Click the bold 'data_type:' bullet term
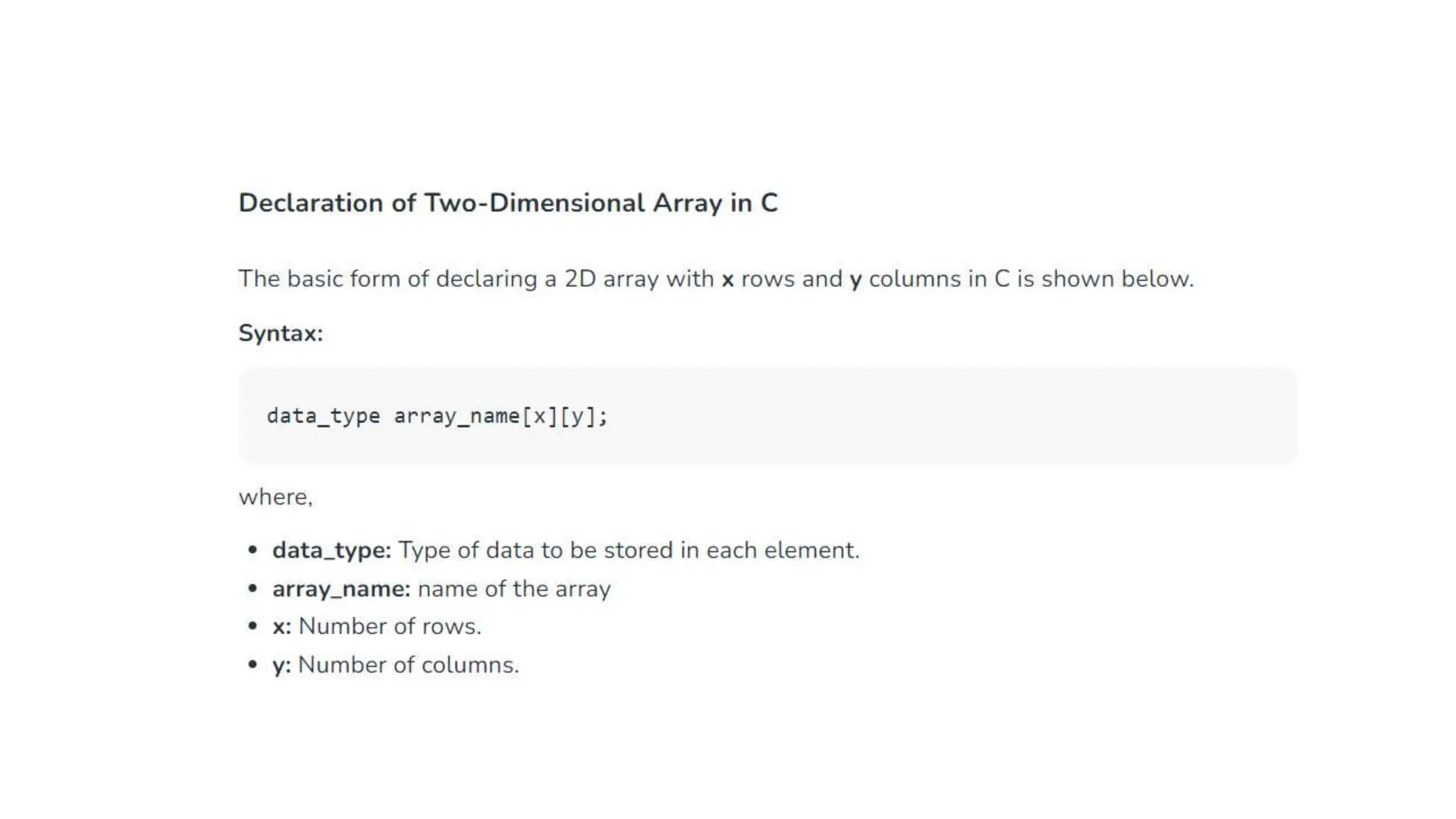The height and width of the screenshot is (819, 1456). [x=331, y=550]
